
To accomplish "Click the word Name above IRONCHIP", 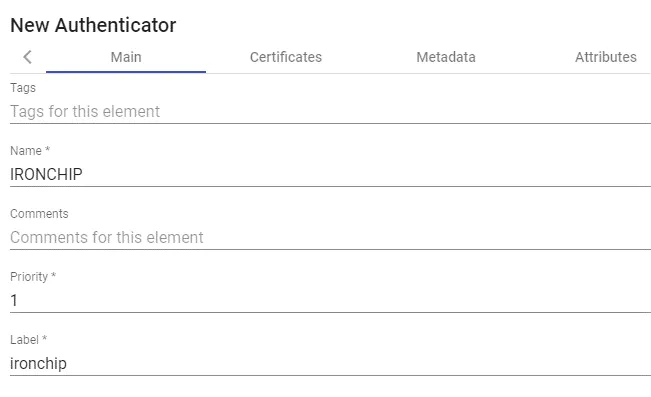I will [26, 151].
